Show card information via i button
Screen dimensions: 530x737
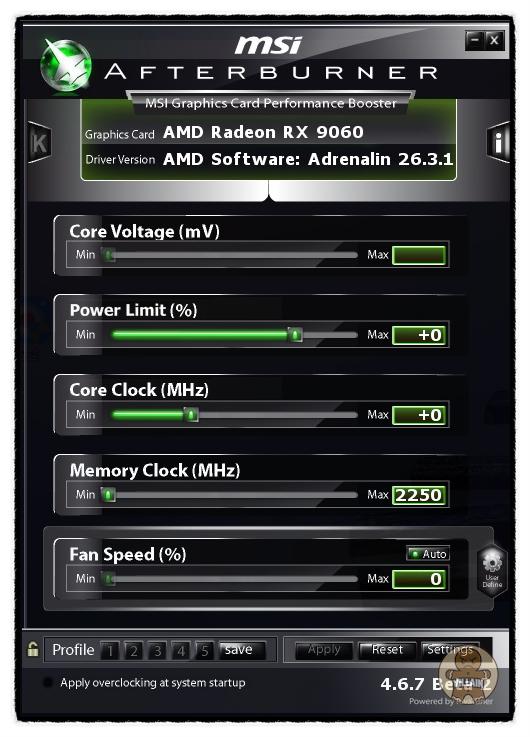(x=499, y=142)
